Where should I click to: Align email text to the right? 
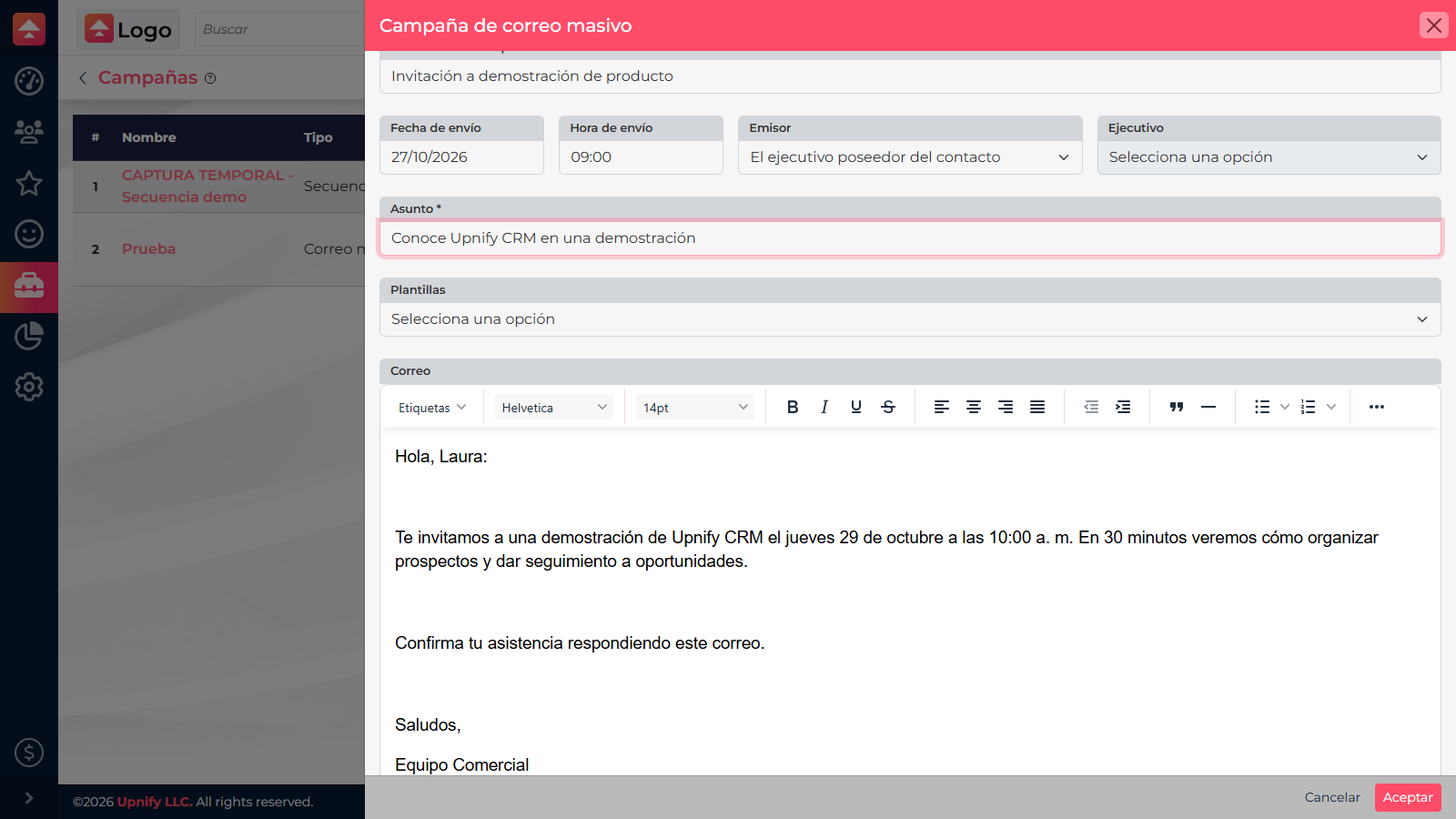pos(1006,407)
